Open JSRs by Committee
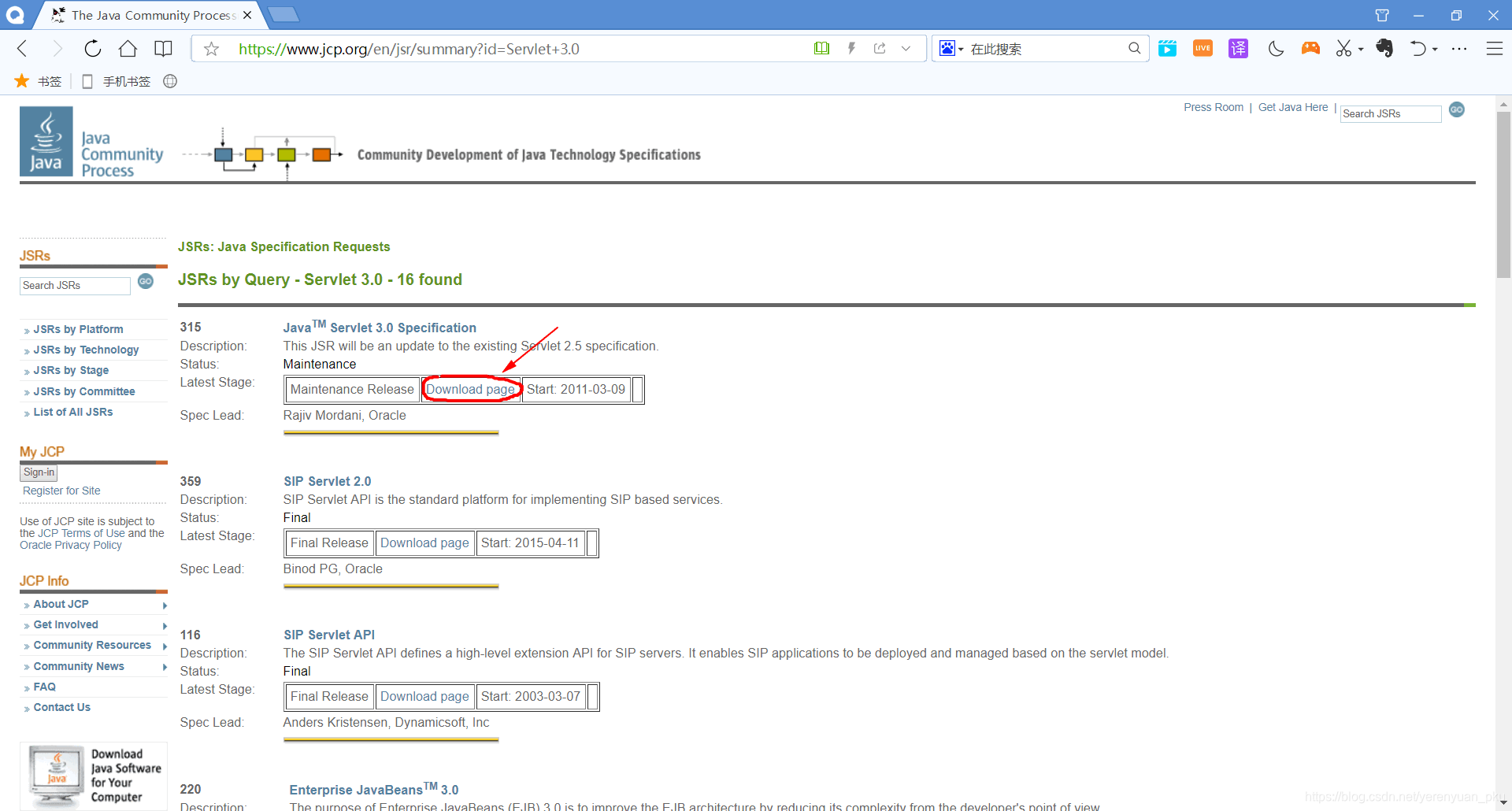 (x=84, y=391)
